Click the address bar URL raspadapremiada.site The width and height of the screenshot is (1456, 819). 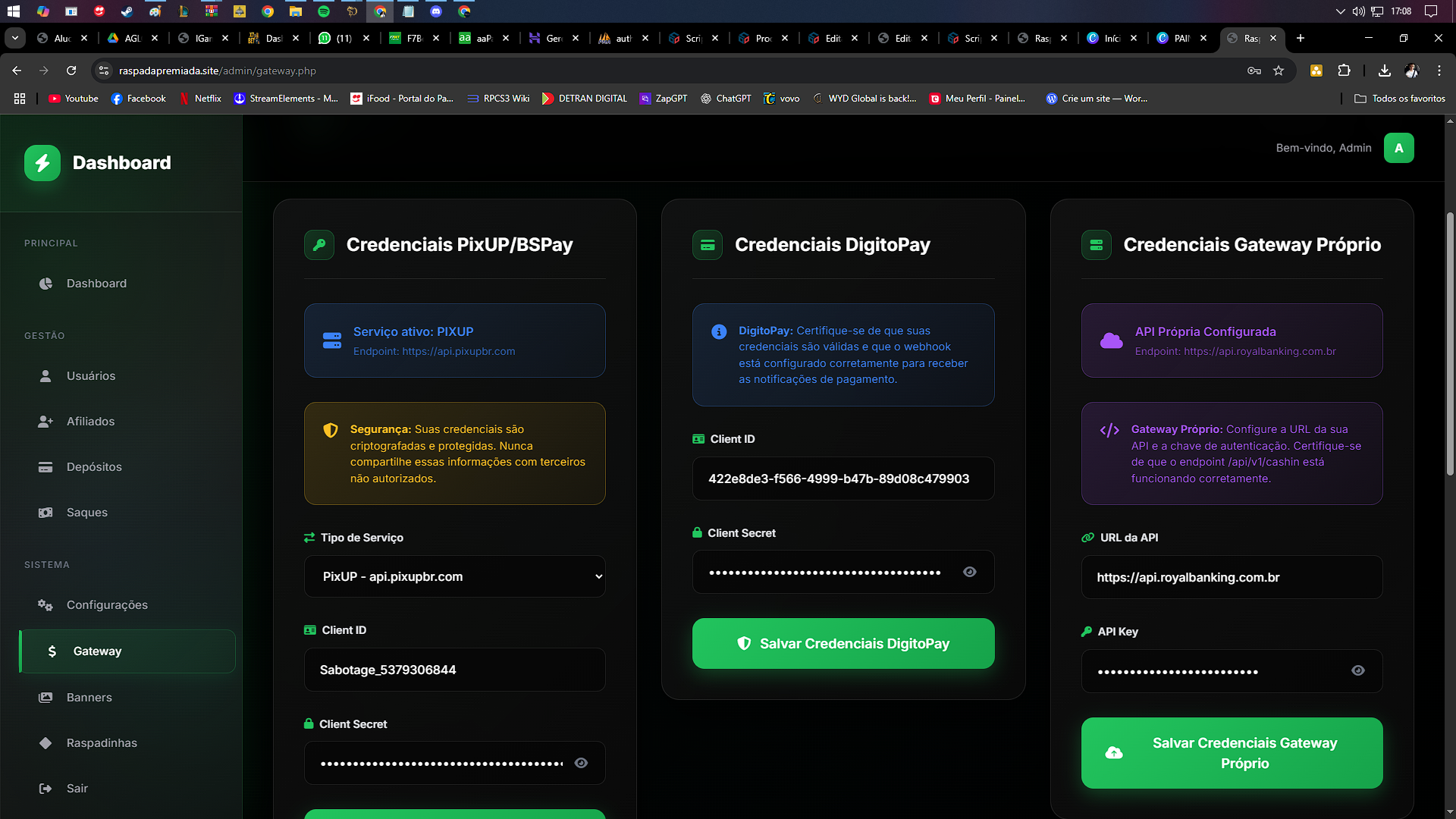tap(218, 71)
